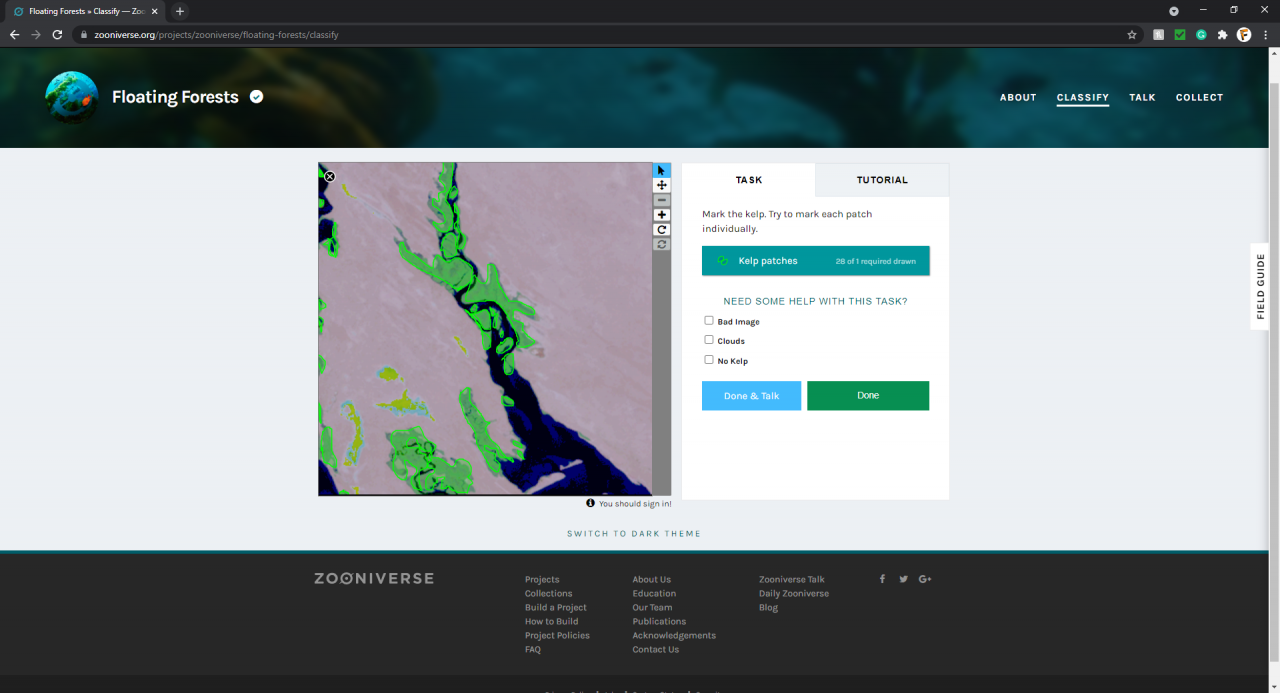Image resolution: width=1280 pixels, height=693 pixels.
Task: Open footer Our Team link
Action: 652,608
